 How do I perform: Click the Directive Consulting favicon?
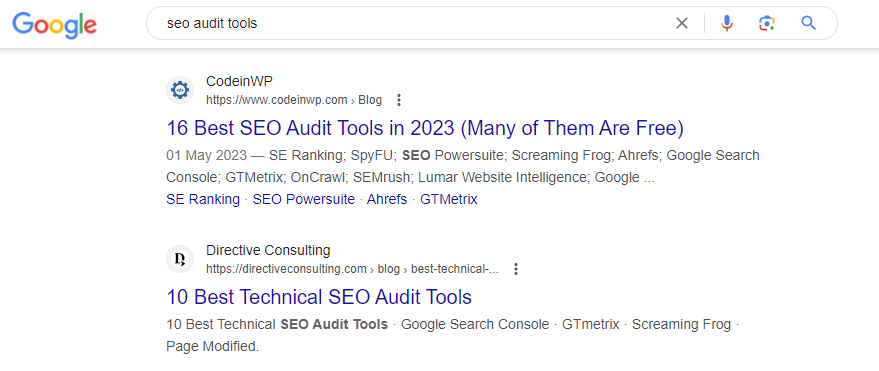(180, 259)
